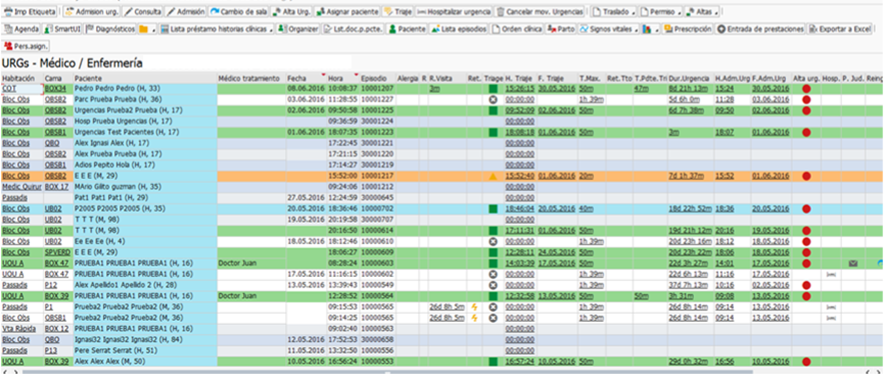Click the Parto button
Screen dimensions: 886x380
tap(561, 29)
